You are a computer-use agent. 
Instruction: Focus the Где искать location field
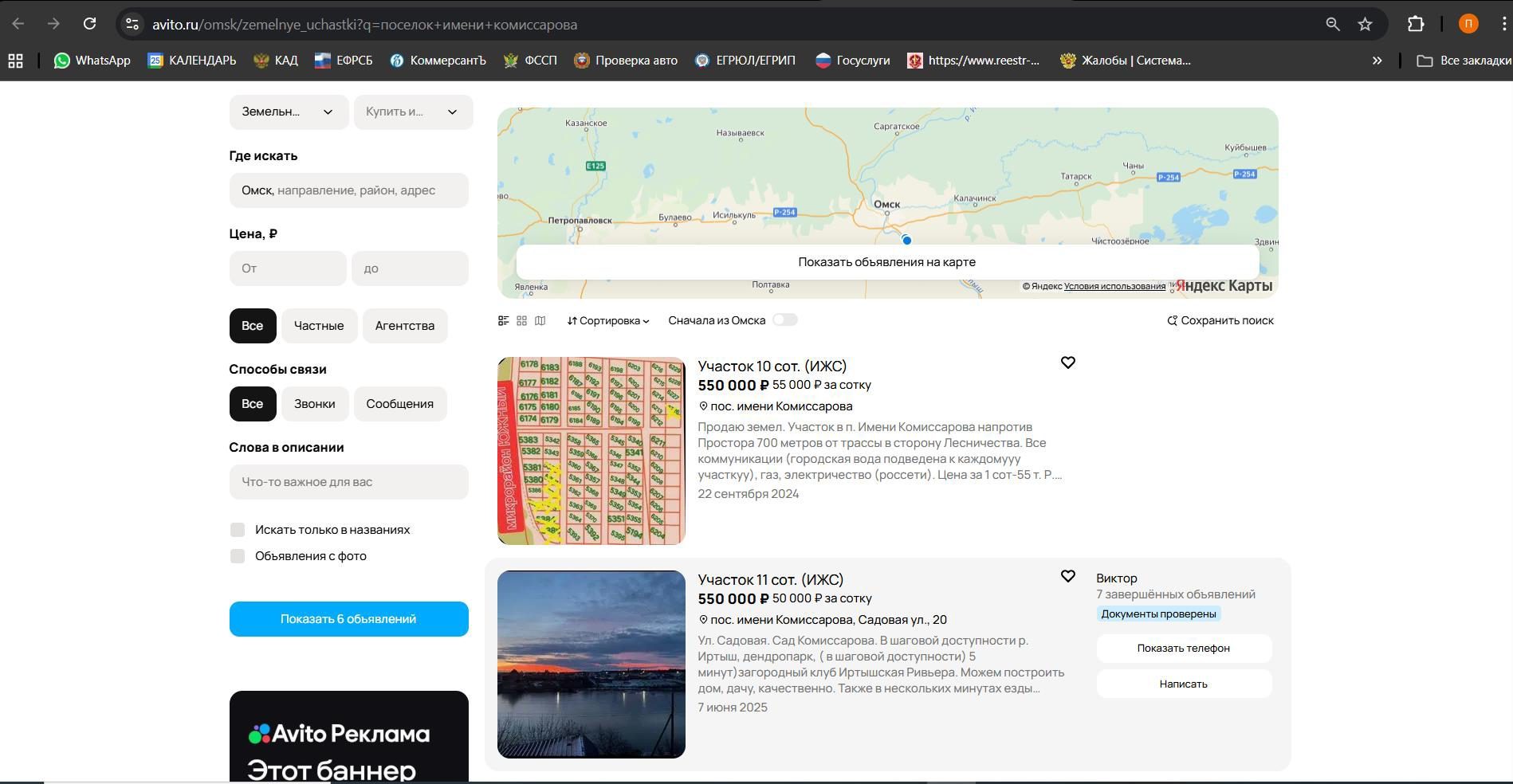[x=348, y=190]
